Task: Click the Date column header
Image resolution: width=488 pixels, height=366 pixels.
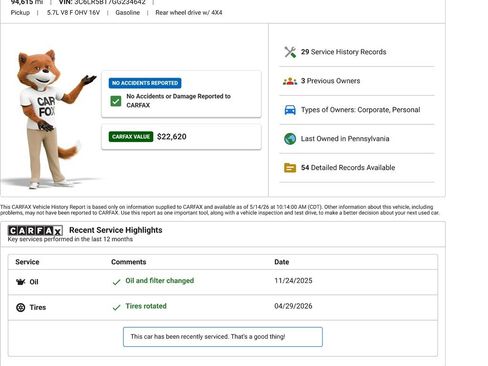Action: pos(282,262)
